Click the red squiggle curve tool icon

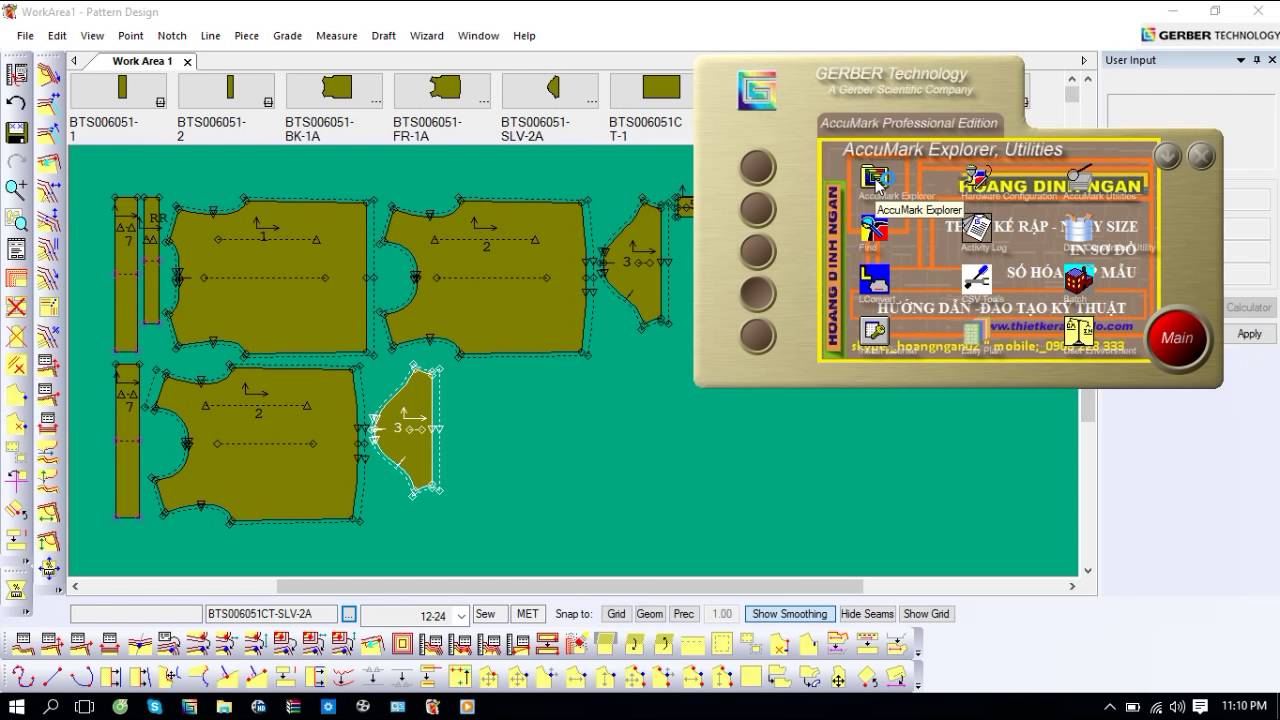[x=21, y=677]
